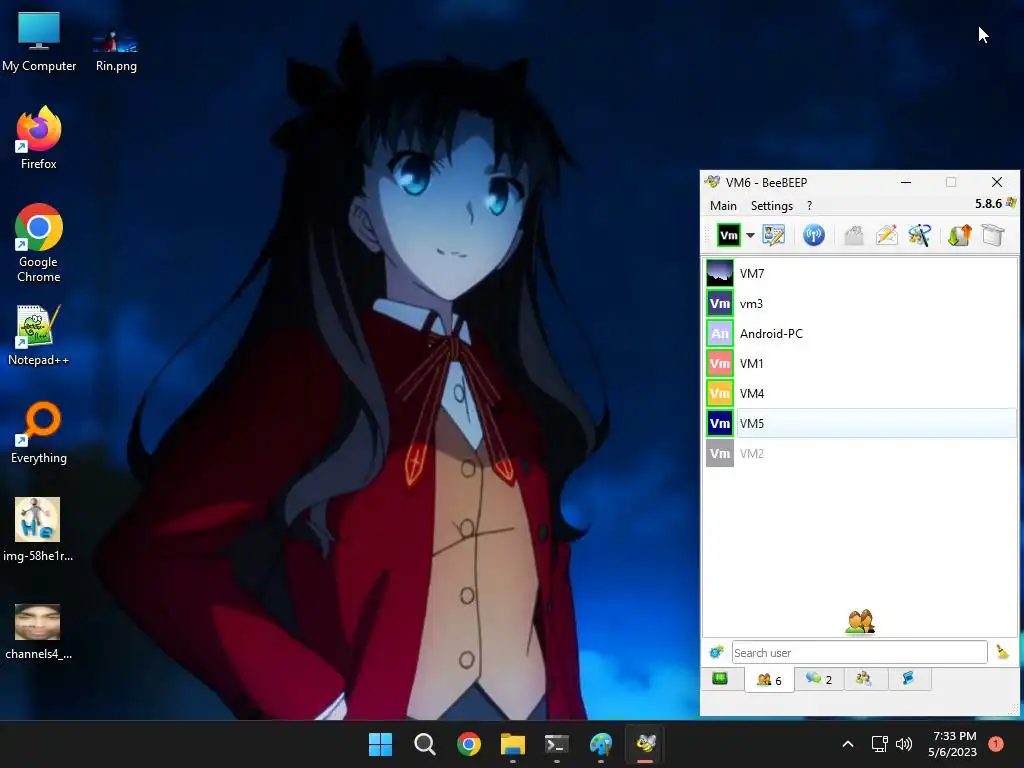1024x768 pixels.
Task: Click the Vm user status avatar in BeeBEEP toolbar
Action: click(x=728, y=235)
